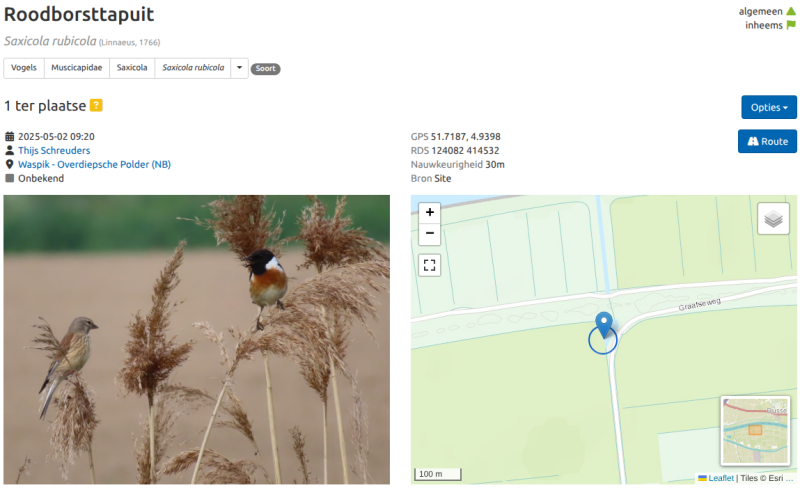
Task: Select Muscicapidae in the breadcrumb
Action: [x=77, y=67]
